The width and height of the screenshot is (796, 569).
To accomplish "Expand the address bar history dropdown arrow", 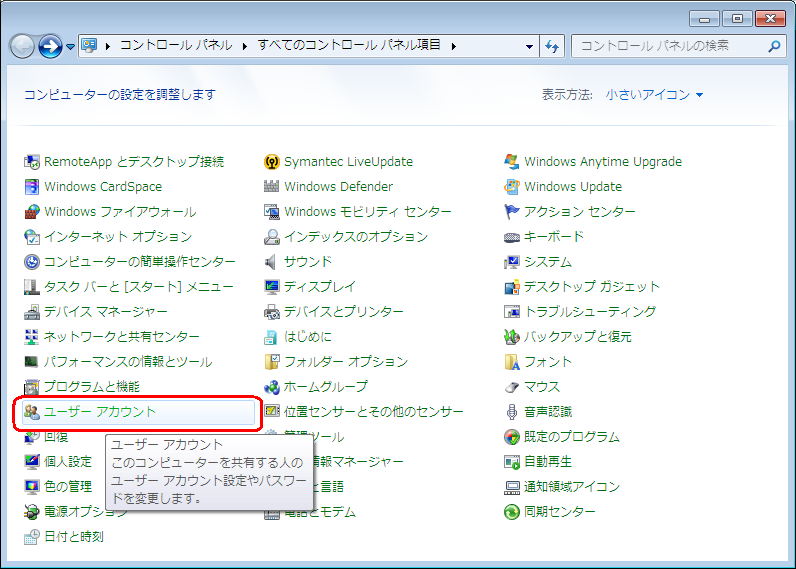I will coord(529,47).
